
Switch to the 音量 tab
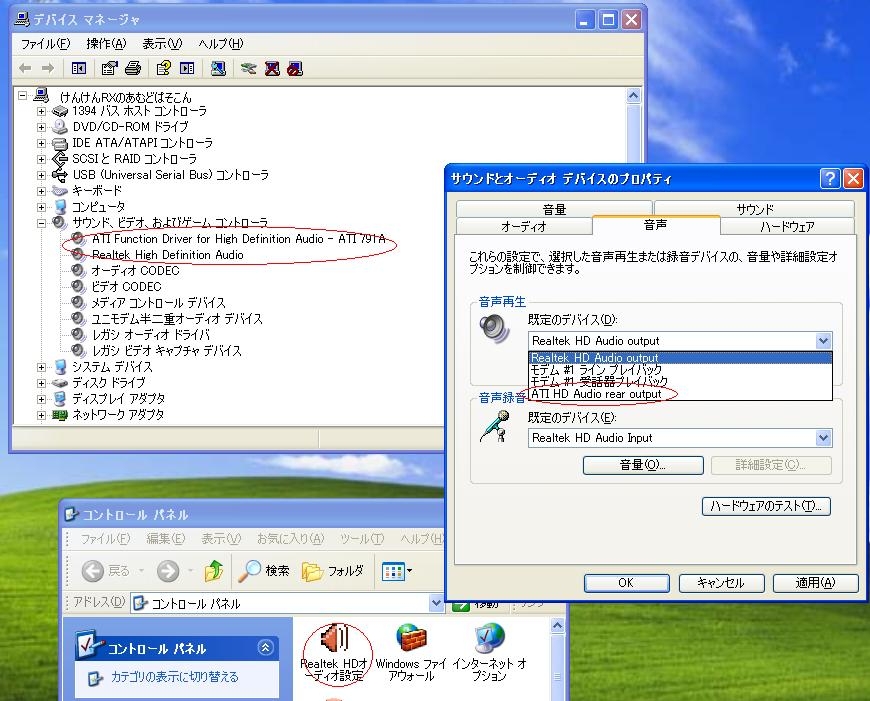point(554,209)
